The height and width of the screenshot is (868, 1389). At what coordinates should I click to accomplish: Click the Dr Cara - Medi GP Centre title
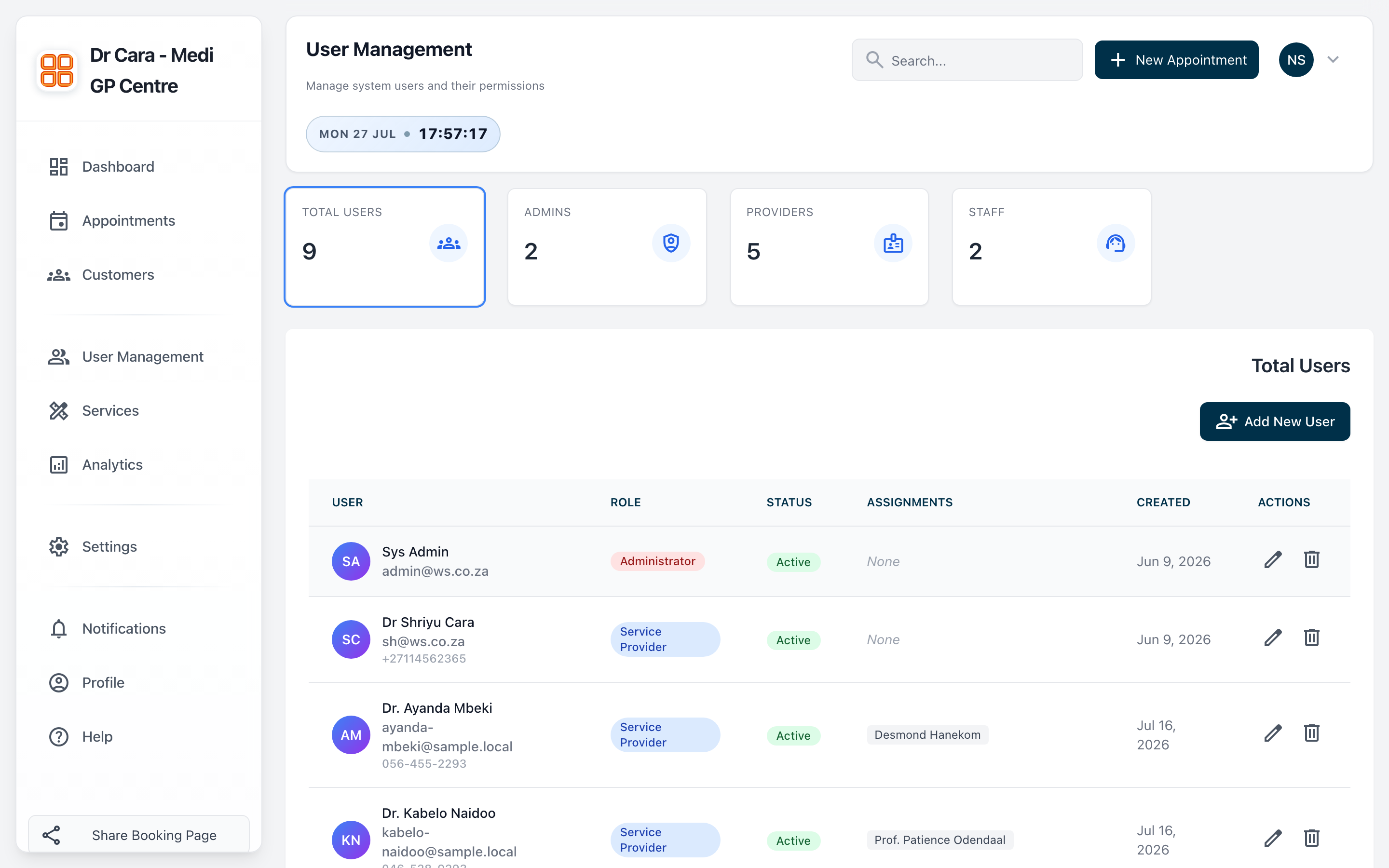point(151,70)
